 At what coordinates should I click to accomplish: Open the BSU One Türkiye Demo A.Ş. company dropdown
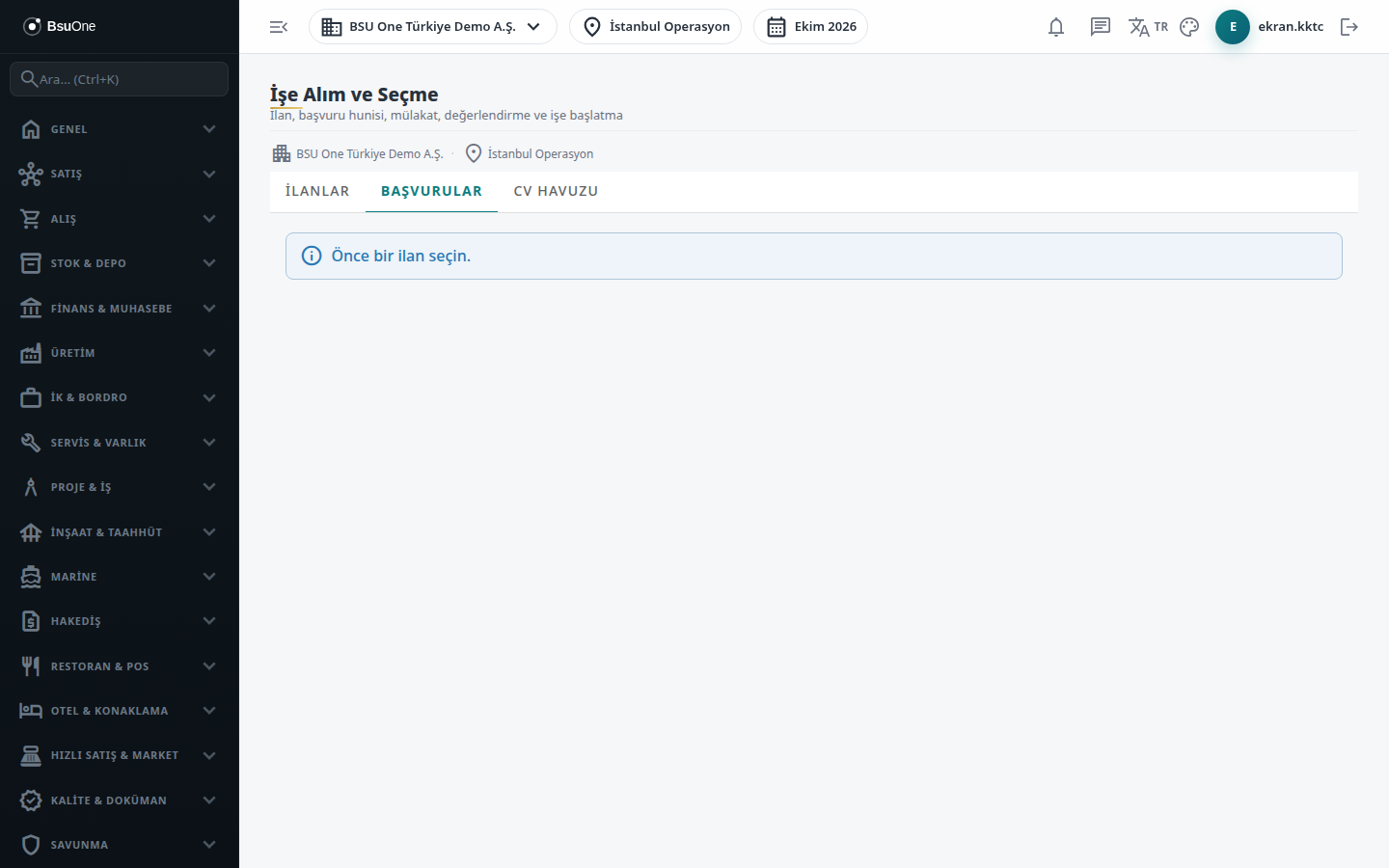click(433, 27)
